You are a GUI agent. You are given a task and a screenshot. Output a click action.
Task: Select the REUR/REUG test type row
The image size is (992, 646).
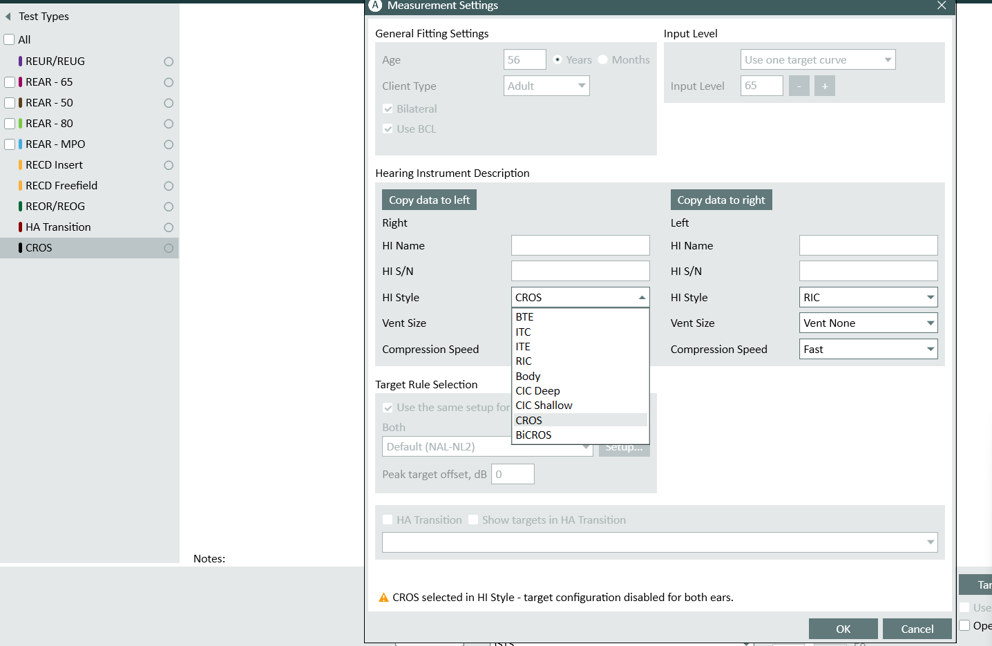89,61
